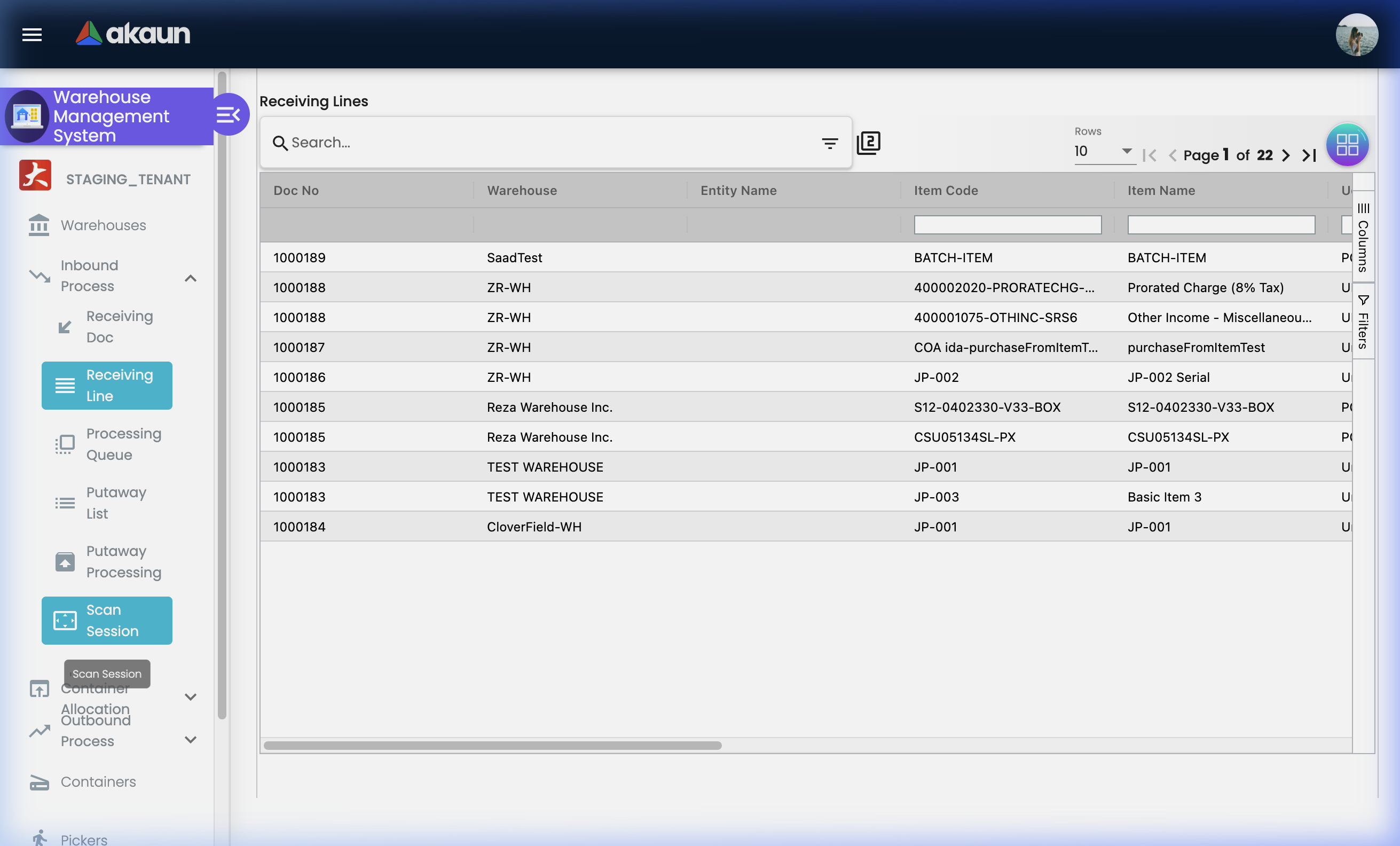Open the hamburger main menu
Image resolution: width=1400 pixels, height=846 pixels.
[x=32, y=35]
